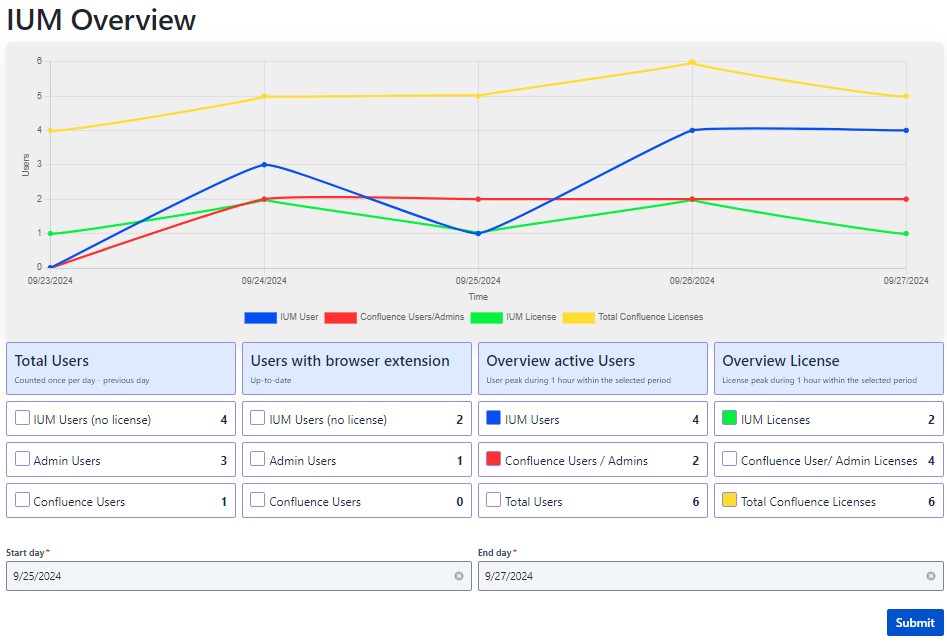
Task: Uncheck green IUM Licenses checkbox
Action: point(729,419)
